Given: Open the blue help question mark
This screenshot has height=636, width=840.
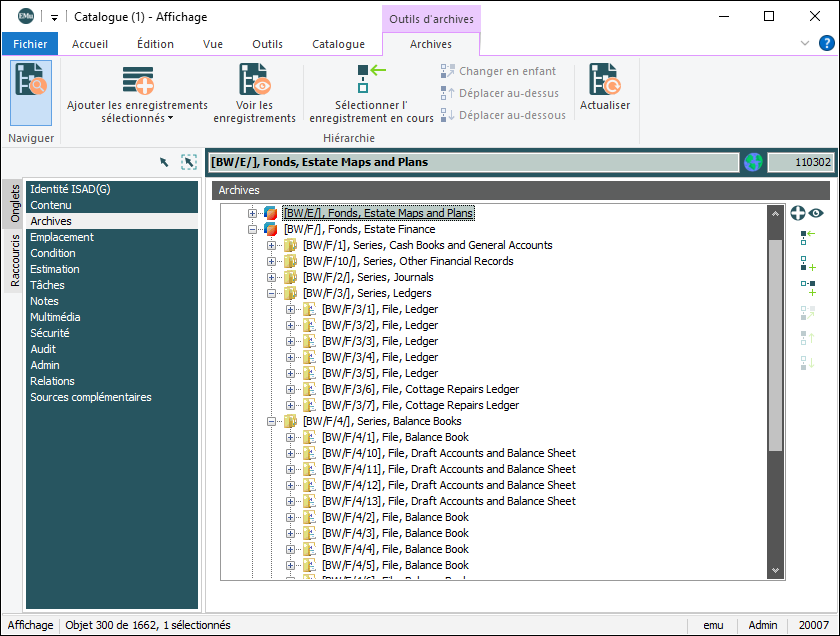Looking at the screenshot, I should tap(827, 43).
